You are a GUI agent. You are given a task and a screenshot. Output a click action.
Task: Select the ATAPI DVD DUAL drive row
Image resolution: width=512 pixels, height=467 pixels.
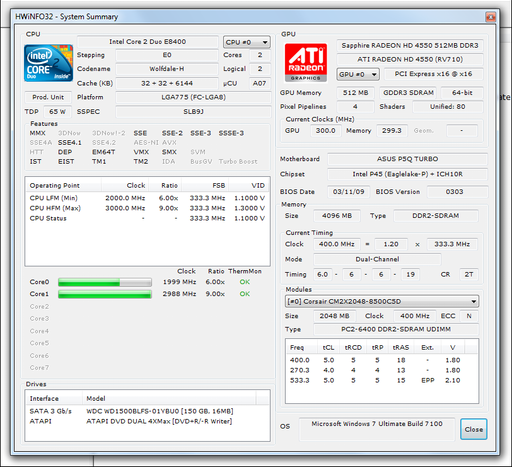coord(147,421)
